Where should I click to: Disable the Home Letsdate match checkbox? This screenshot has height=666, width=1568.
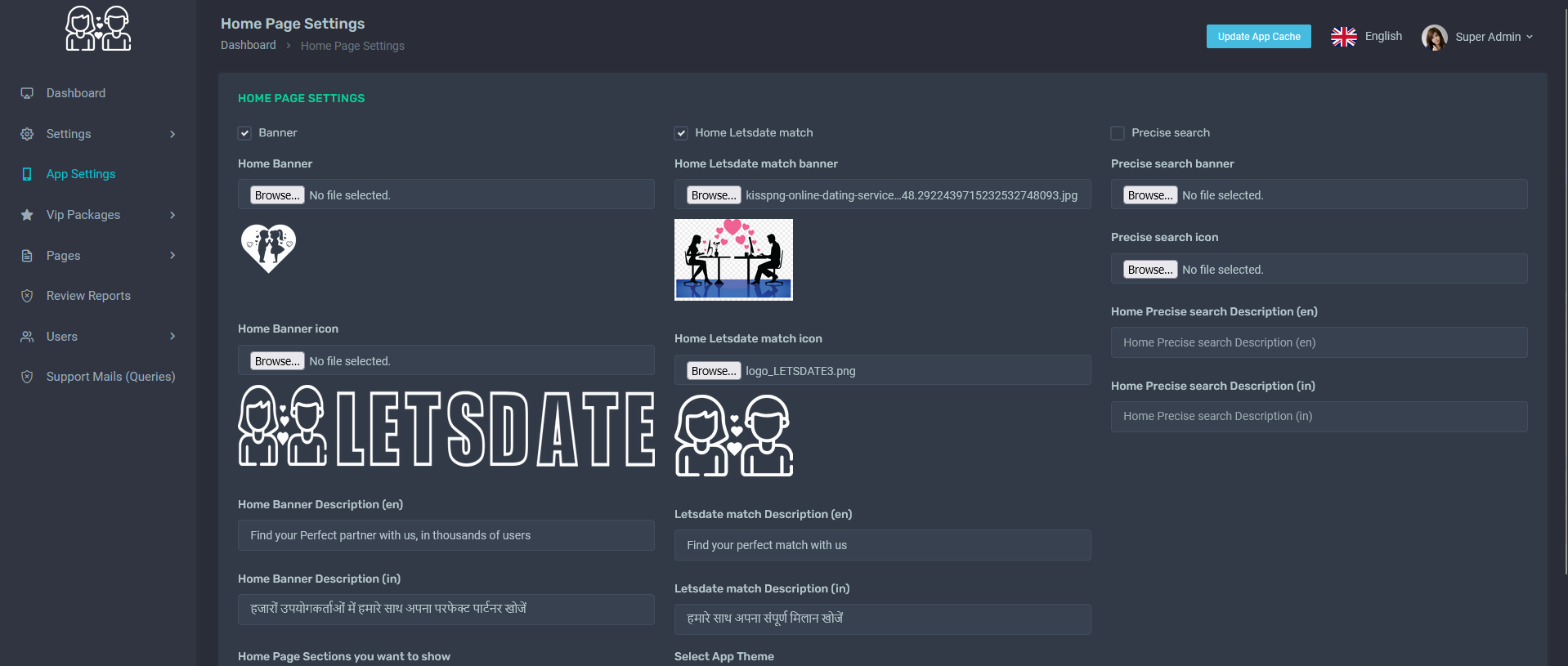pos(681,133)
